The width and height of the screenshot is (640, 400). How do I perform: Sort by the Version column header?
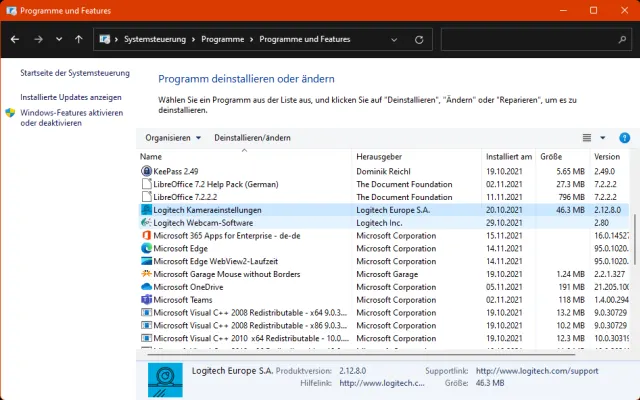pyautogui.click(x=611, y=157)
